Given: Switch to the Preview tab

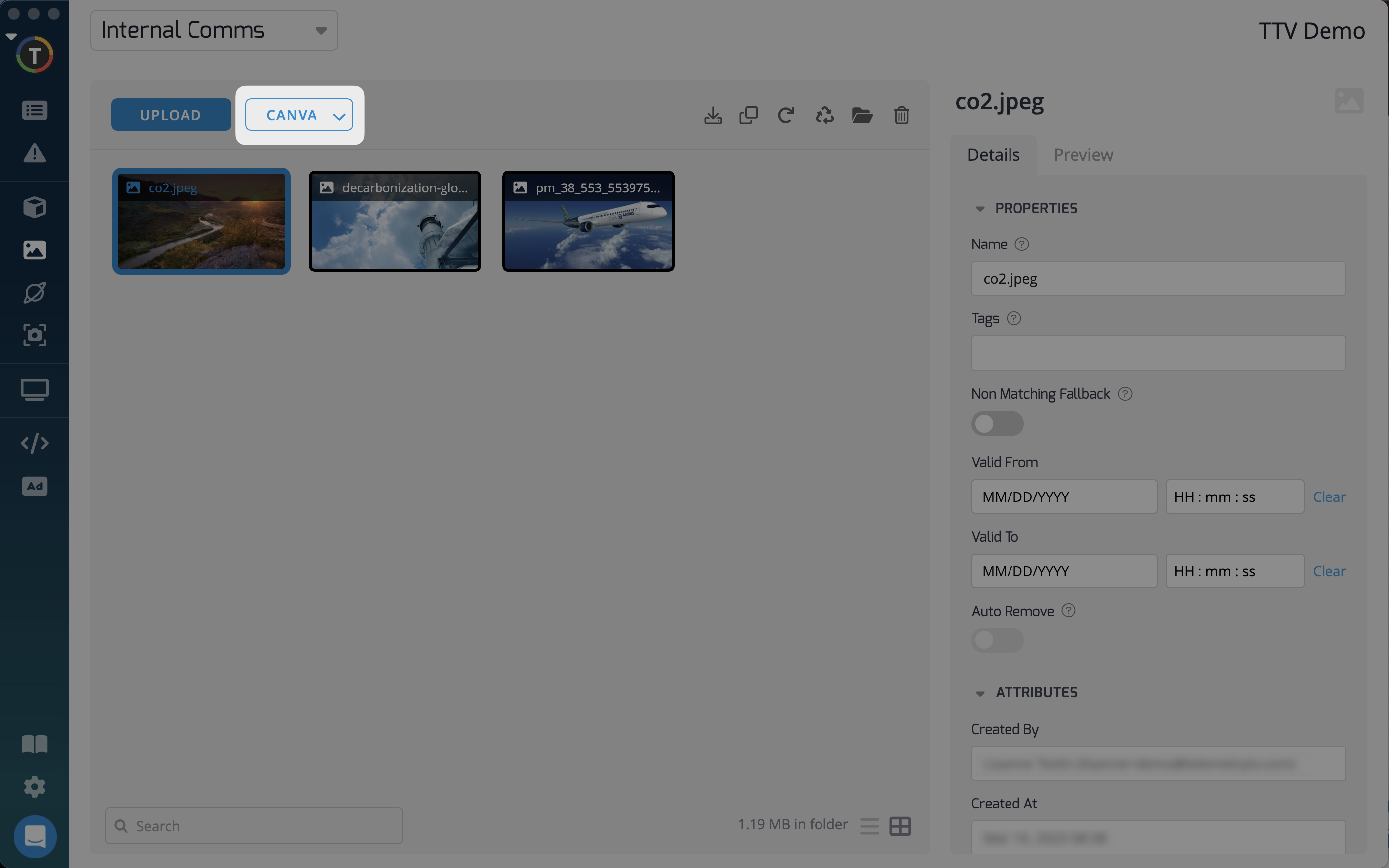Looking at the screenshot, I should click(x=1082, y=155).
